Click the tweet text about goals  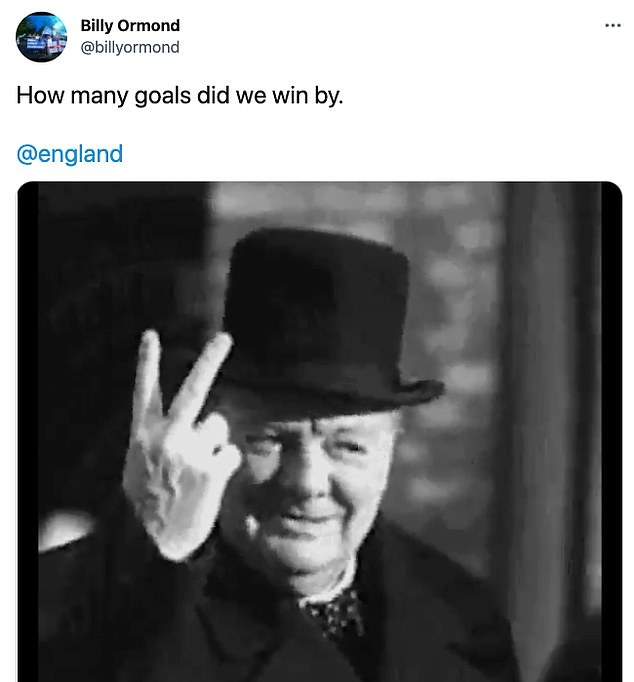(180, 98)
